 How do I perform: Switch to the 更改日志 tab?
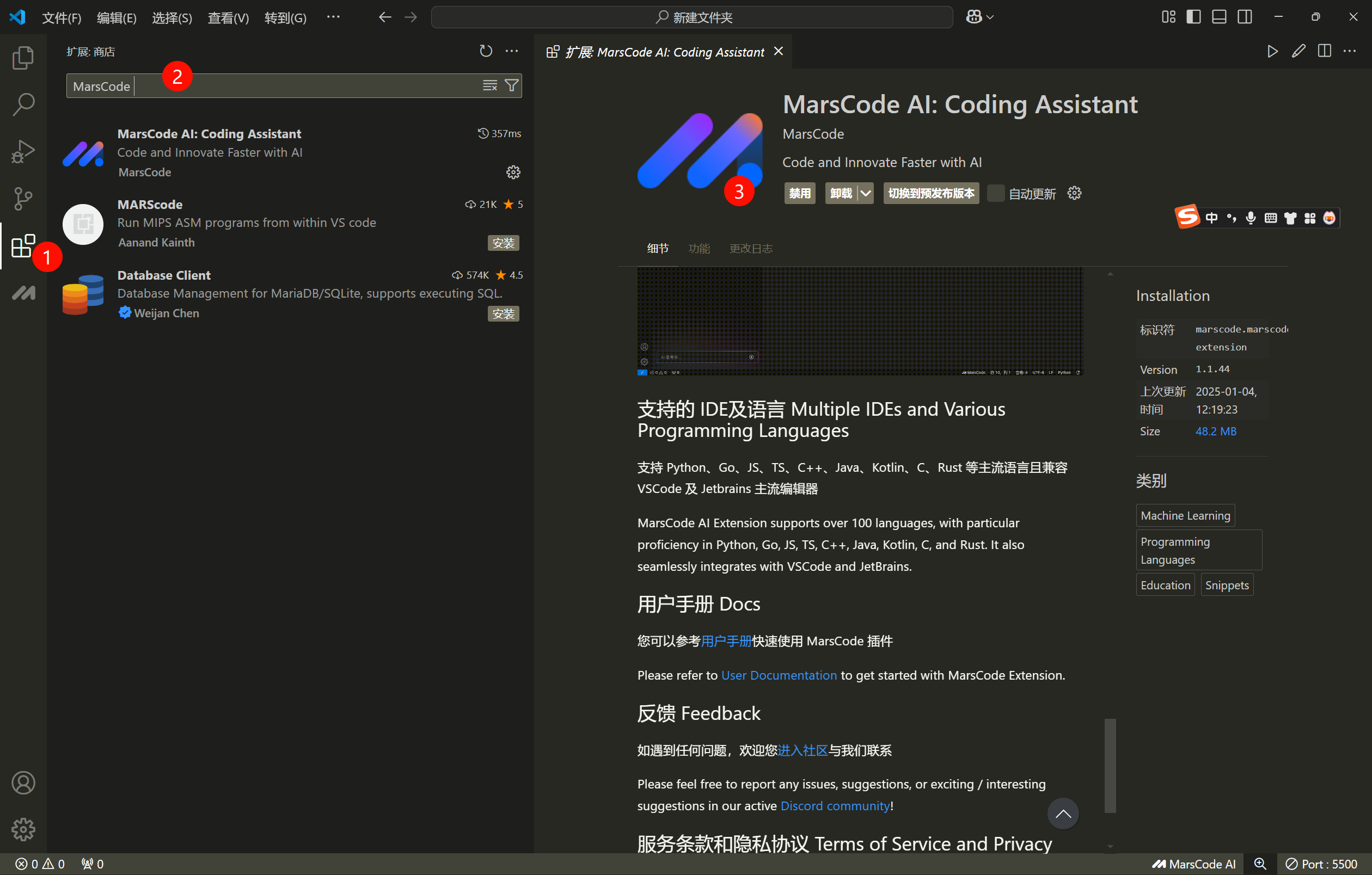(x=750, y=248)
